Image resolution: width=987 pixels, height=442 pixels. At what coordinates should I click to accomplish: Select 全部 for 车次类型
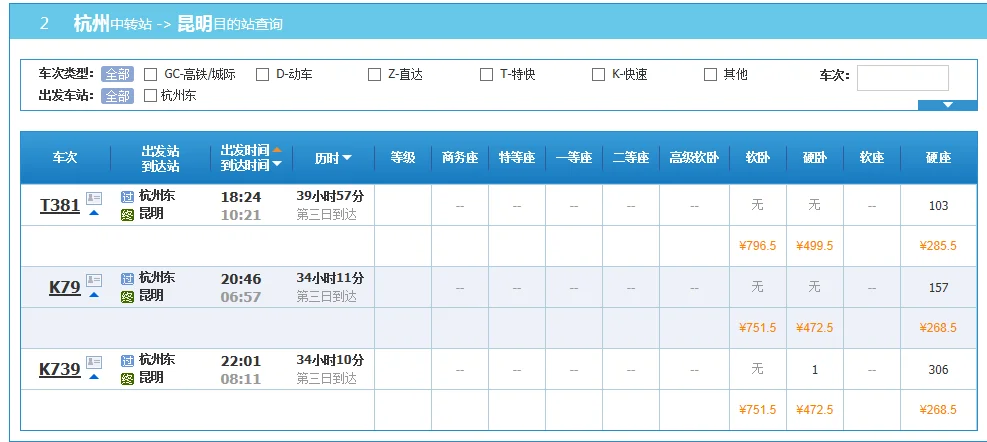pos(118,74)
